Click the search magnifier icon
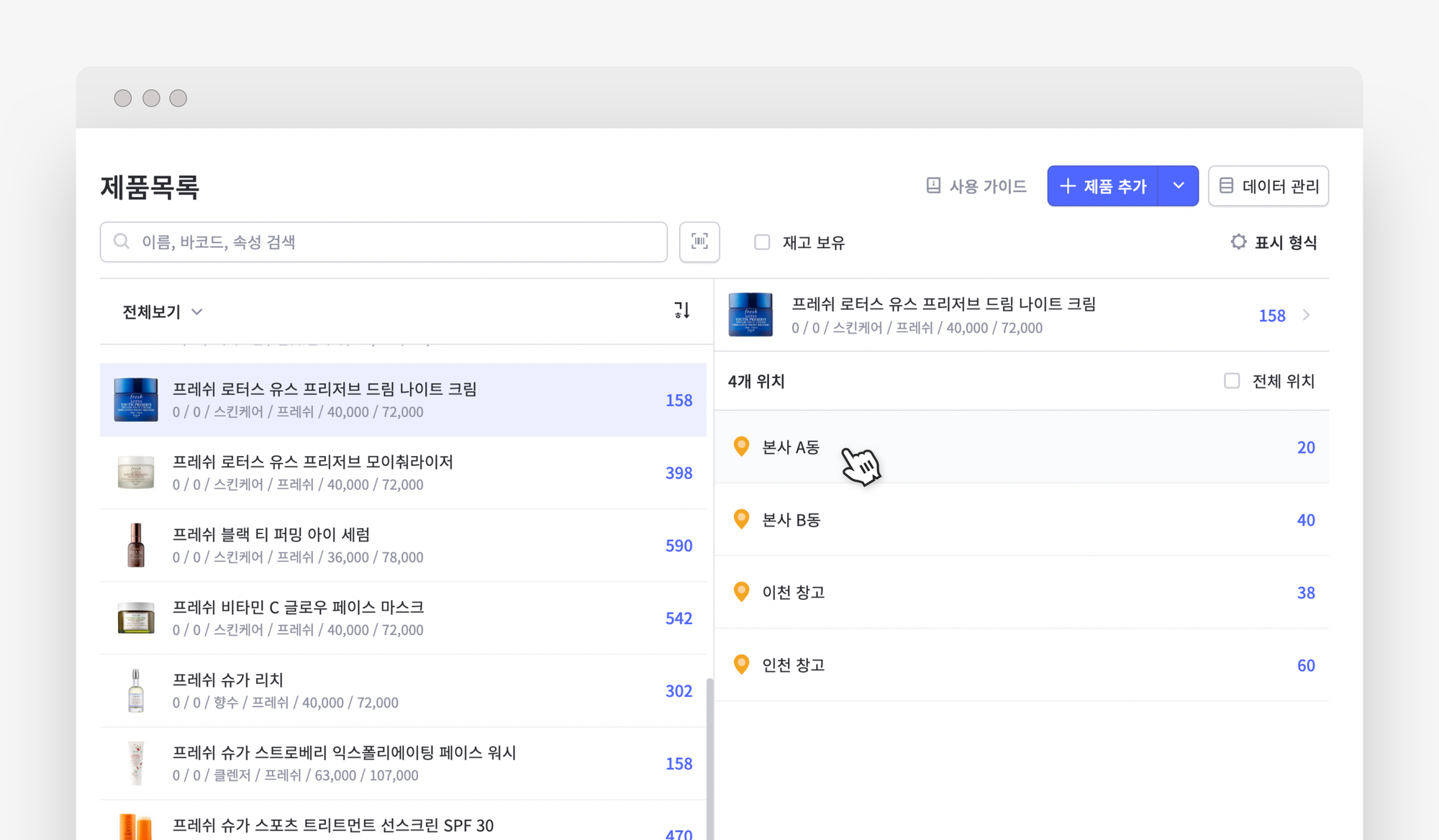This screenshot has height=840, width=1439. (122, 242)
